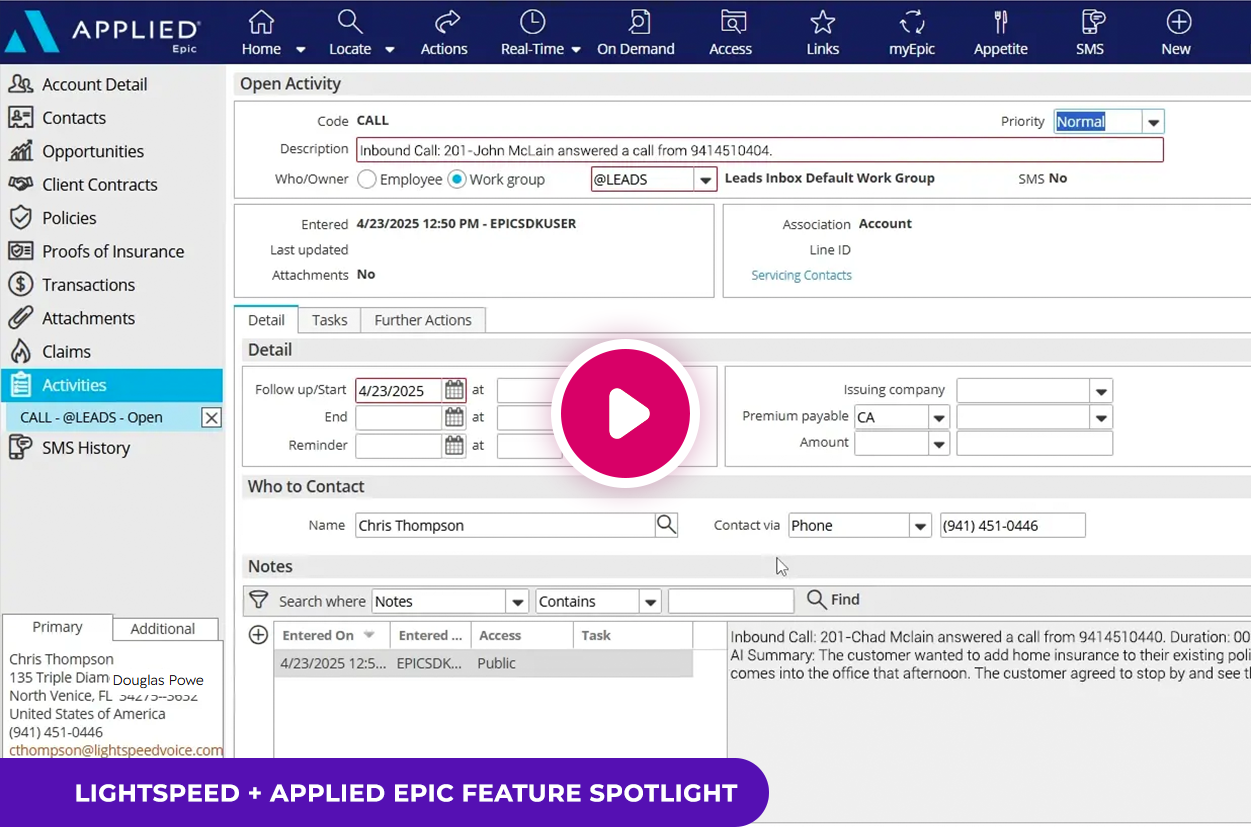The height and width of the screenshot is (827, 1251).
Task: Open the Amount currency dropdown
Action: coord(939,443)
